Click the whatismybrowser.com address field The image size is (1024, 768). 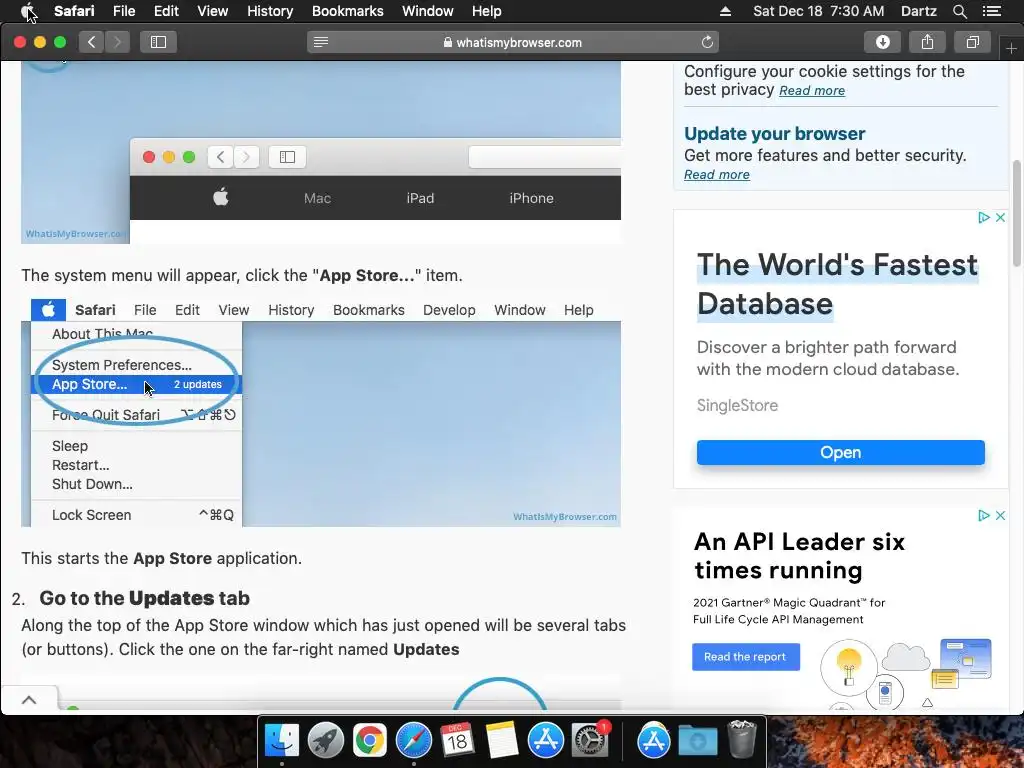[x=513, y=42]
